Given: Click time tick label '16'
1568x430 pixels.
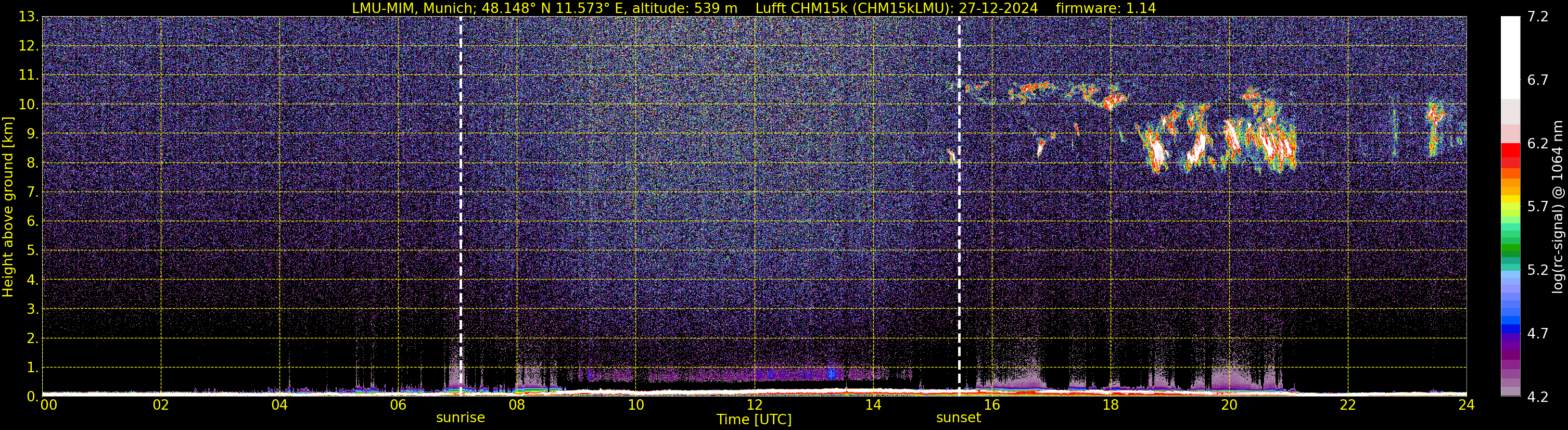Looking at the screenshot, I should (x=991, y=405).
